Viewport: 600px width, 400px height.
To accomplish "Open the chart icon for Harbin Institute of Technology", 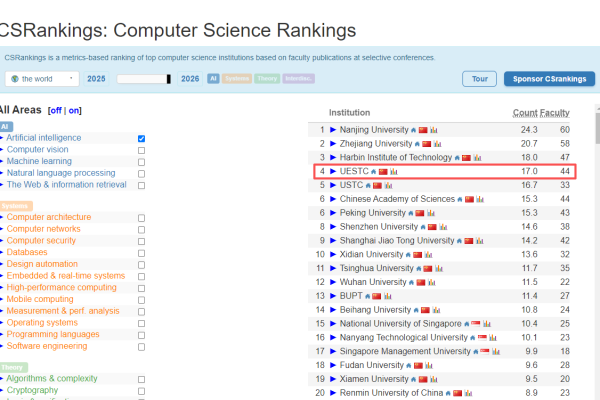I will pyautogui.click(x=479, y=158).
